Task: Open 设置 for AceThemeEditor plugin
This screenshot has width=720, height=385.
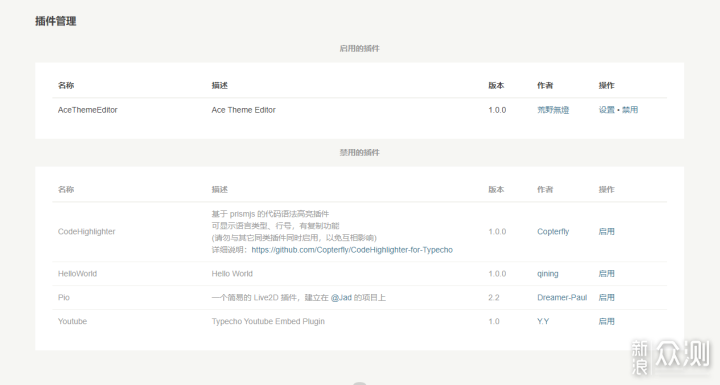Action: [x=606, y=110]
